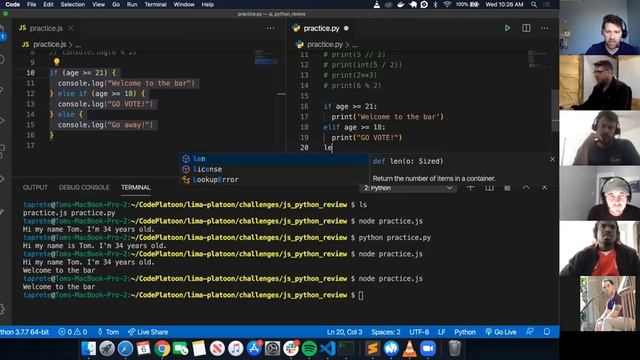The width and height of the screenshot is (640, 360).
Task: Click the terminal prompt input area
Action: point(360,295)
